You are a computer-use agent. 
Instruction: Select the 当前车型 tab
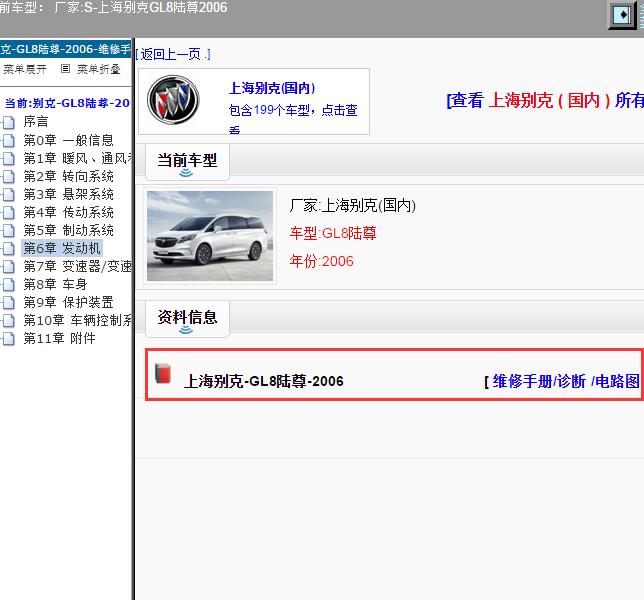tap(187, 161)
